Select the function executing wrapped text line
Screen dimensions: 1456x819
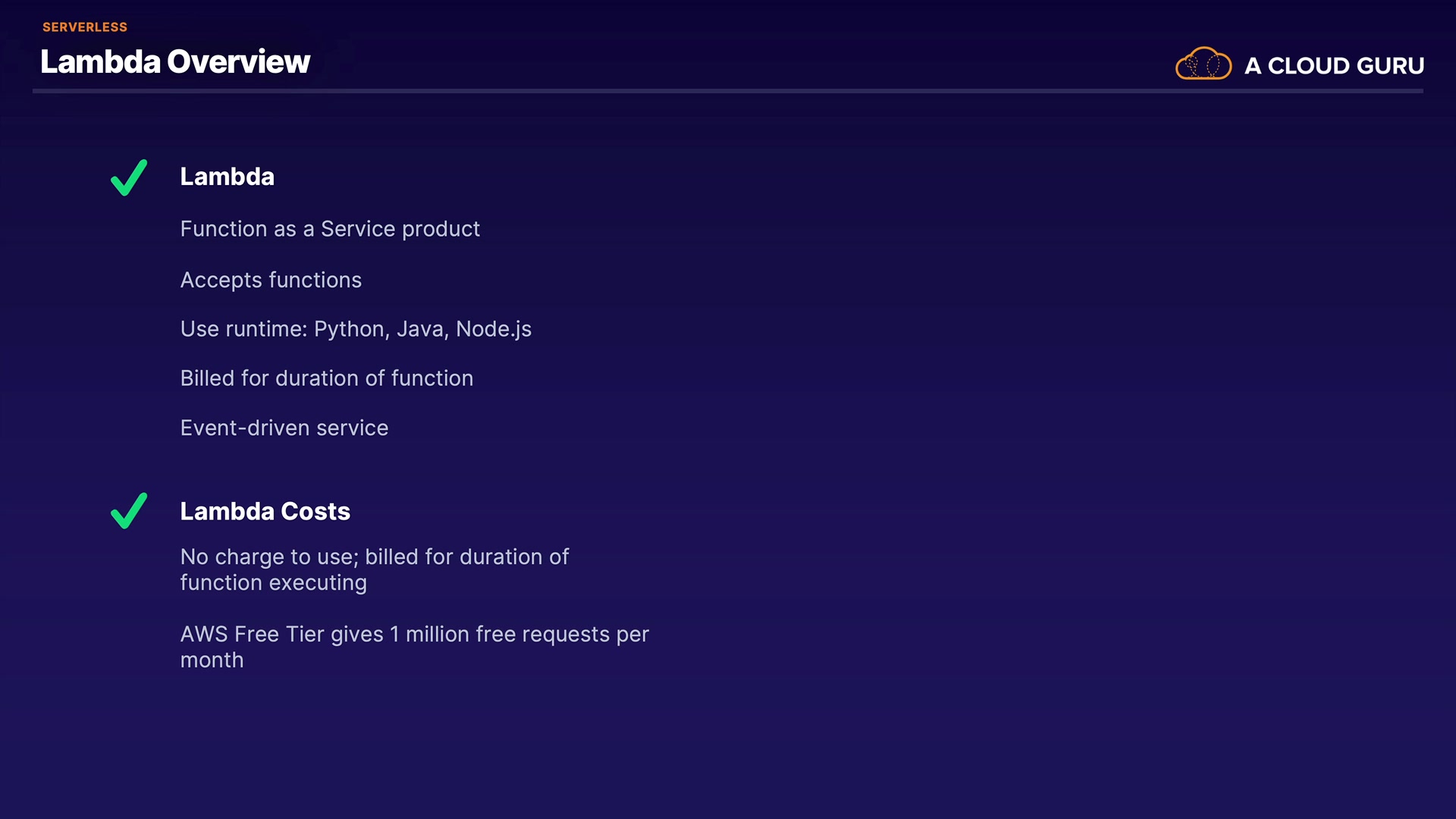(x=273, y=583)
